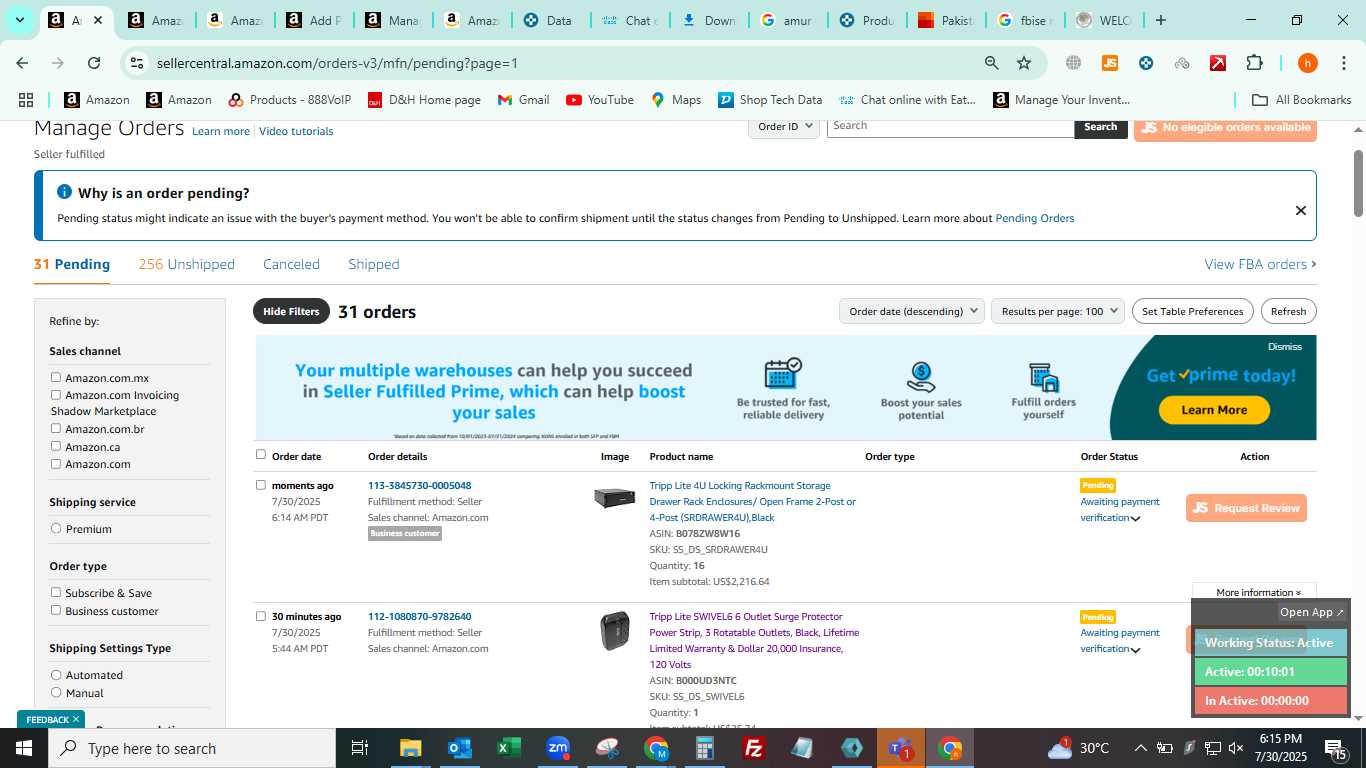Open the Chrome tab search dropdown arrow
This screenshot has height=768, width=1366.
(x=19, y=20)
